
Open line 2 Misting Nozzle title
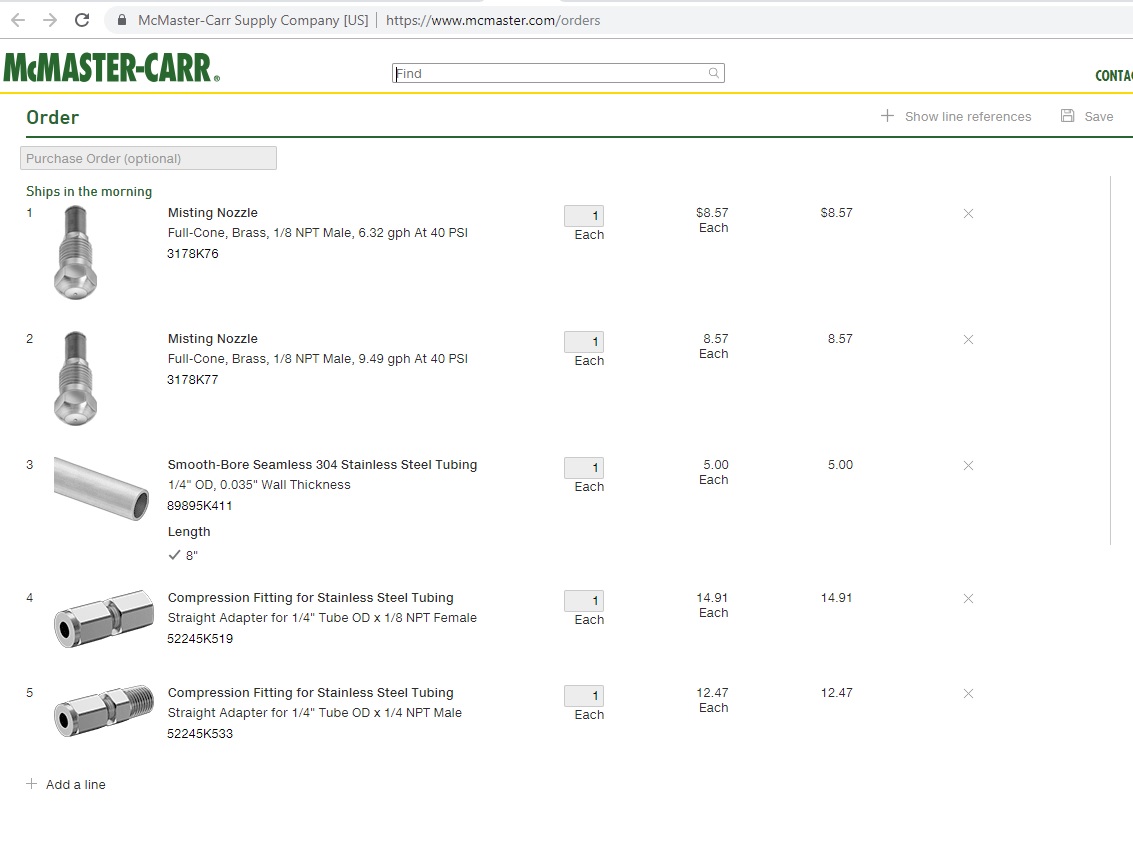coord(212,339)
